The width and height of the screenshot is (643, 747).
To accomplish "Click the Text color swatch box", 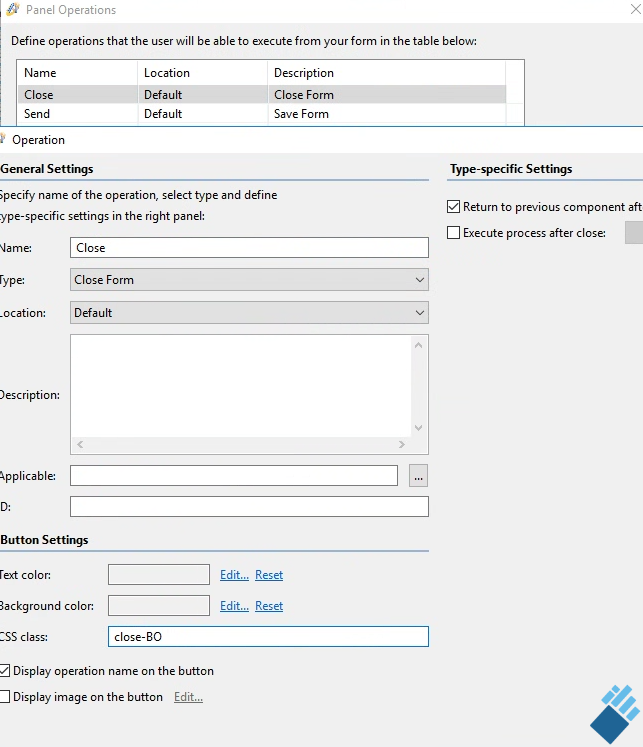I will click(159, 575).
